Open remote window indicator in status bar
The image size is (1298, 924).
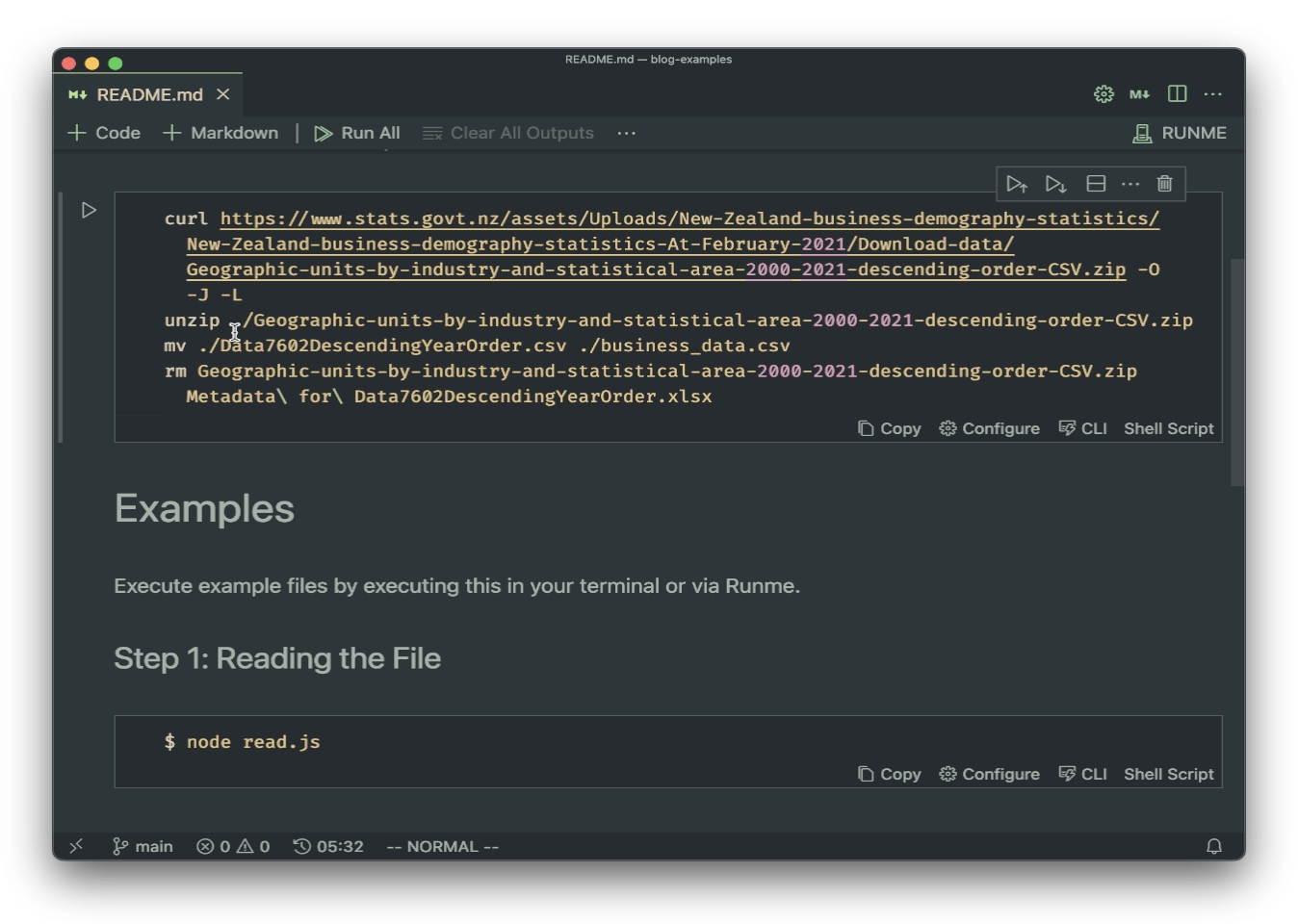pos(76,846)
